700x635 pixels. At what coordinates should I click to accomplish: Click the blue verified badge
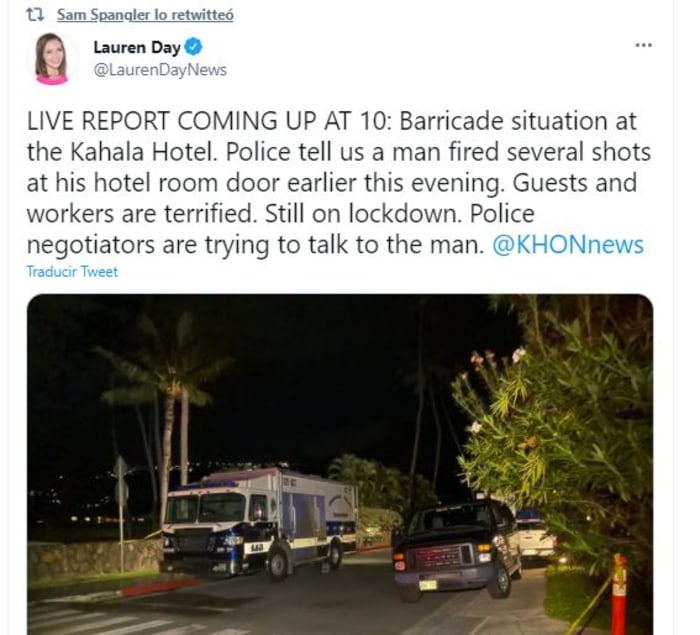pos(193,47)
